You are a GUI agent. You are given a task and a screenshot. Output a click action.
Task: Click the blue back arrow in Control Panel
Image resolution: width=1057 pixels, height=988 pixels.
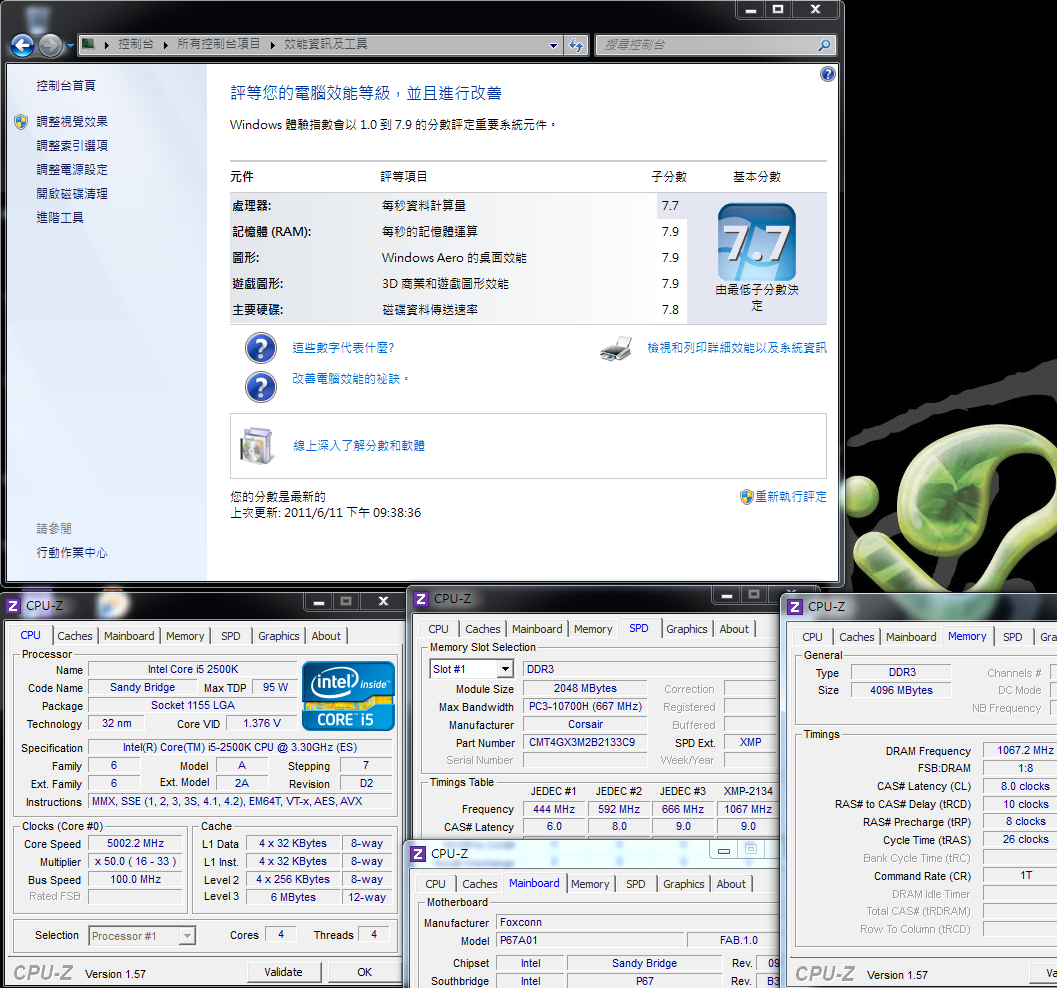tap(22, 45)
